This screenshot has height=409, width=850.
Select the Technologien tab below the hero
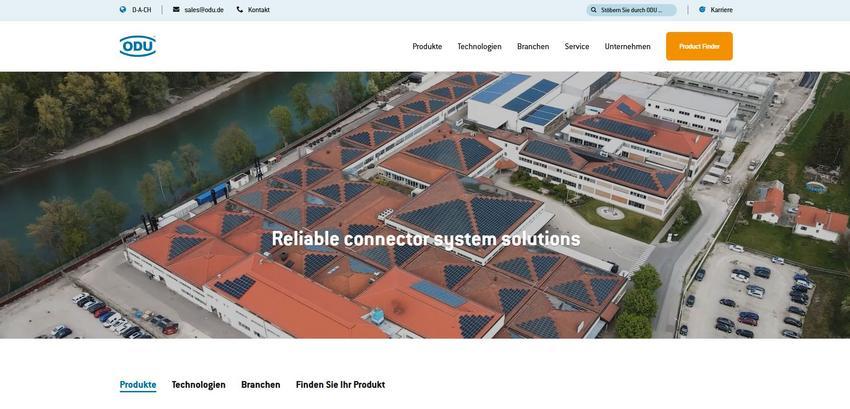pyautogui.click(x=198, y=385)
